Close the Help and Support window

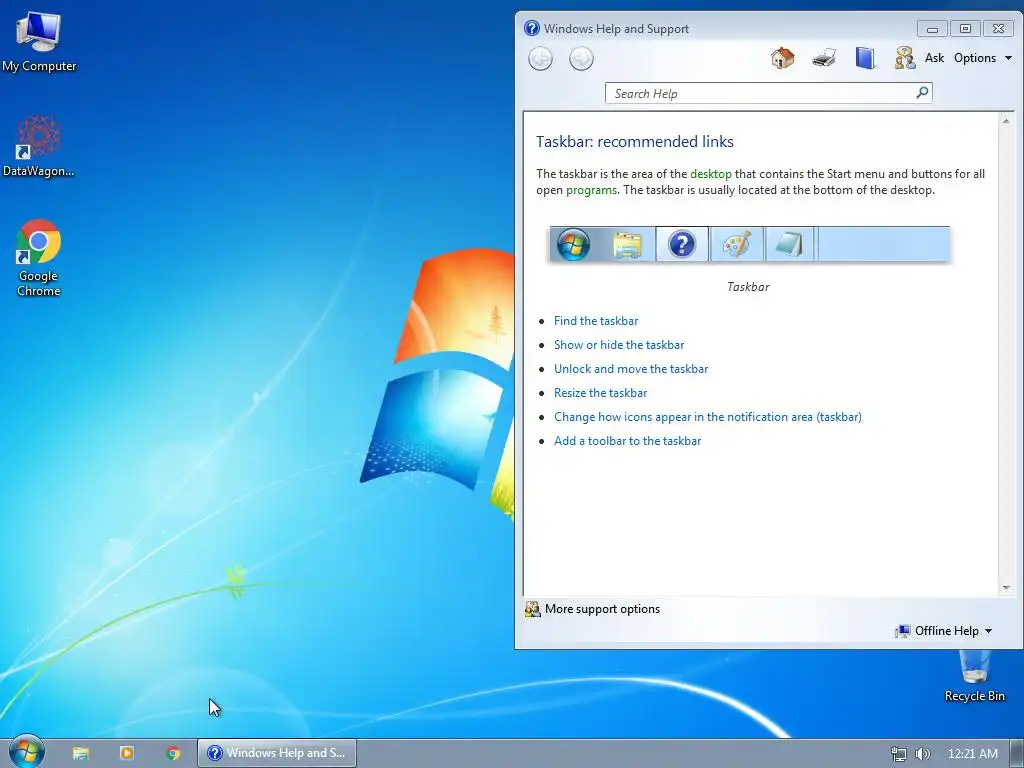pyautogui.click(x=999, y=29)
